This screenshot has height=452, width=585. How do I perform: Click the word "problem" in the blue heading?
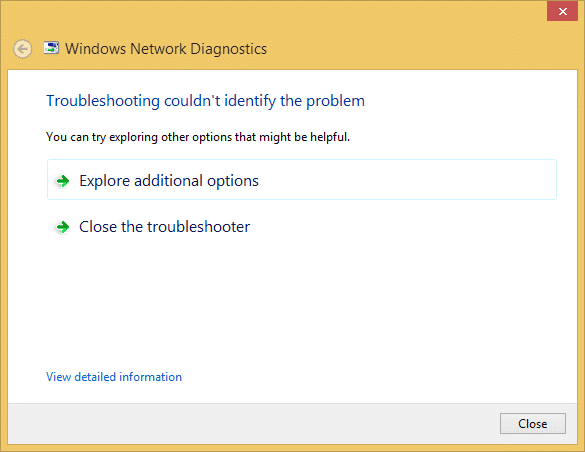pyautogui.click(x=335, y=101)
